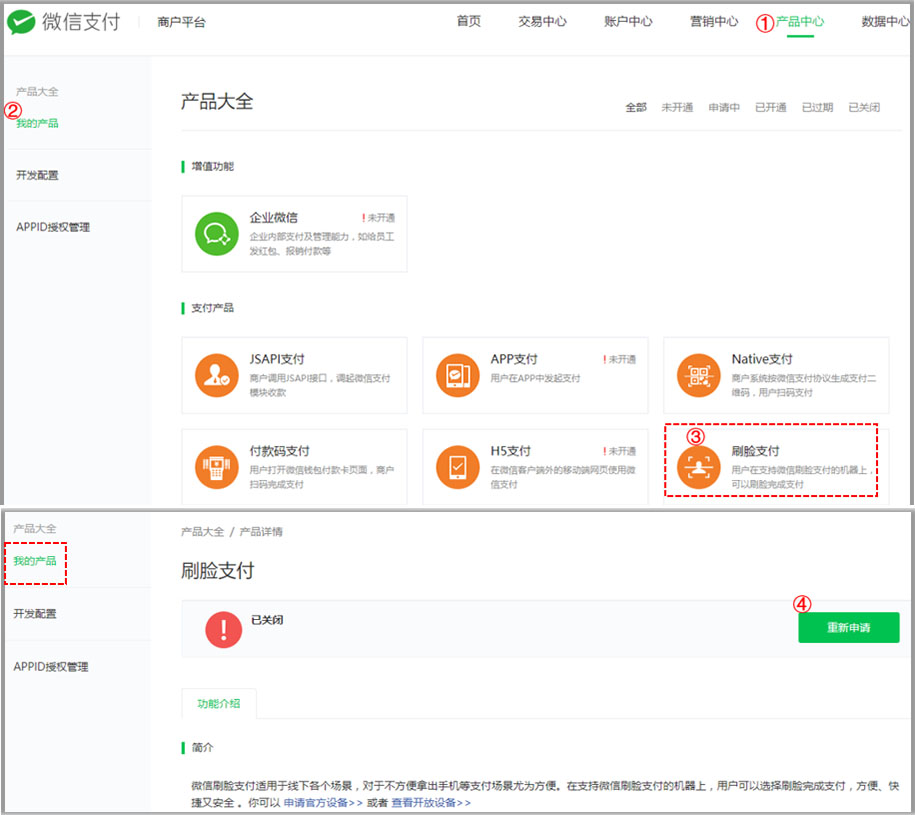Open the H5支付 product title

(511, 451)
